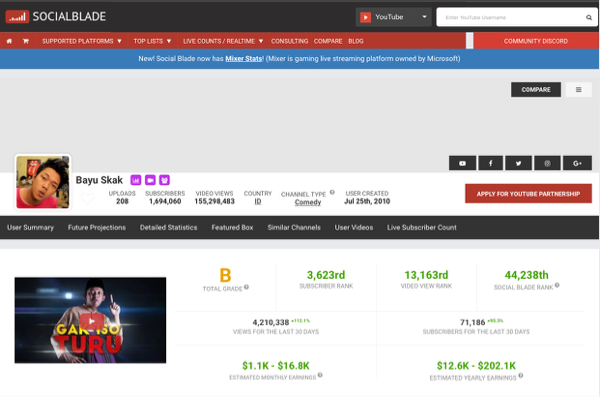Click the purple video camera badge
Screen dimensions: 600x397
click(150, 180)
